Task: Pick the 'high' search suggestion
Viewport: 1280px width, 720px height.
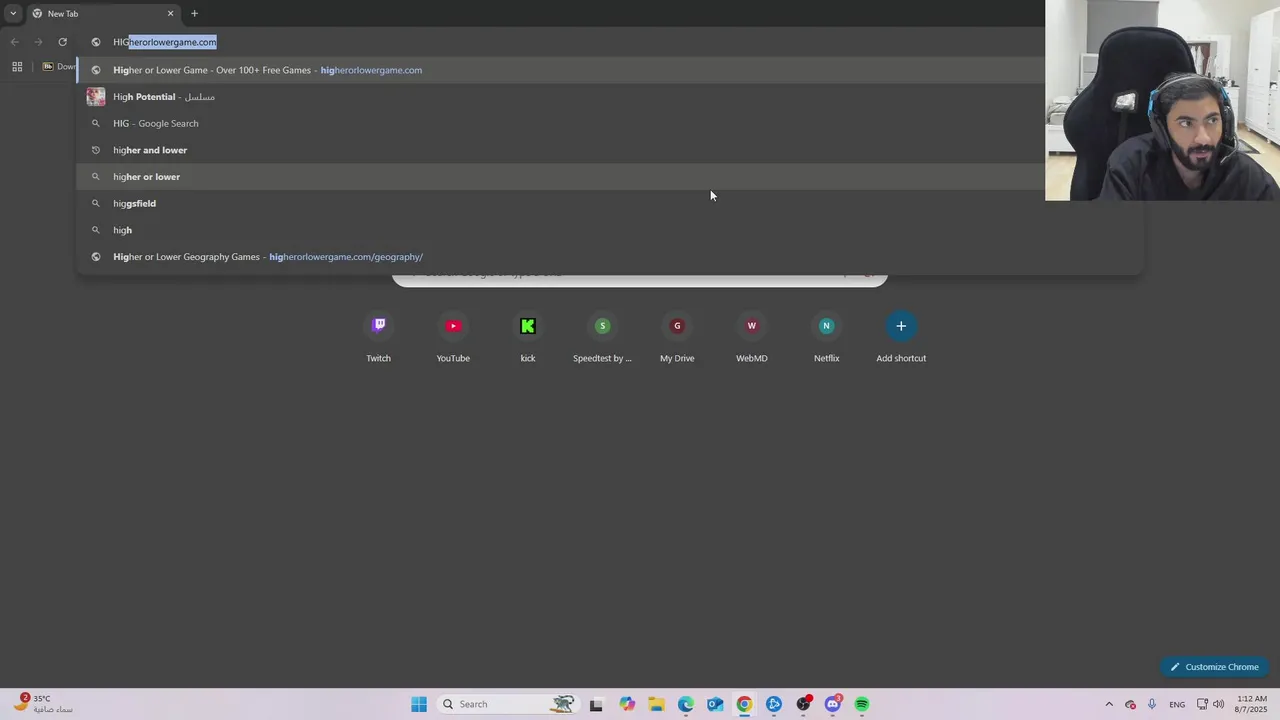Action: pos(610,230)
